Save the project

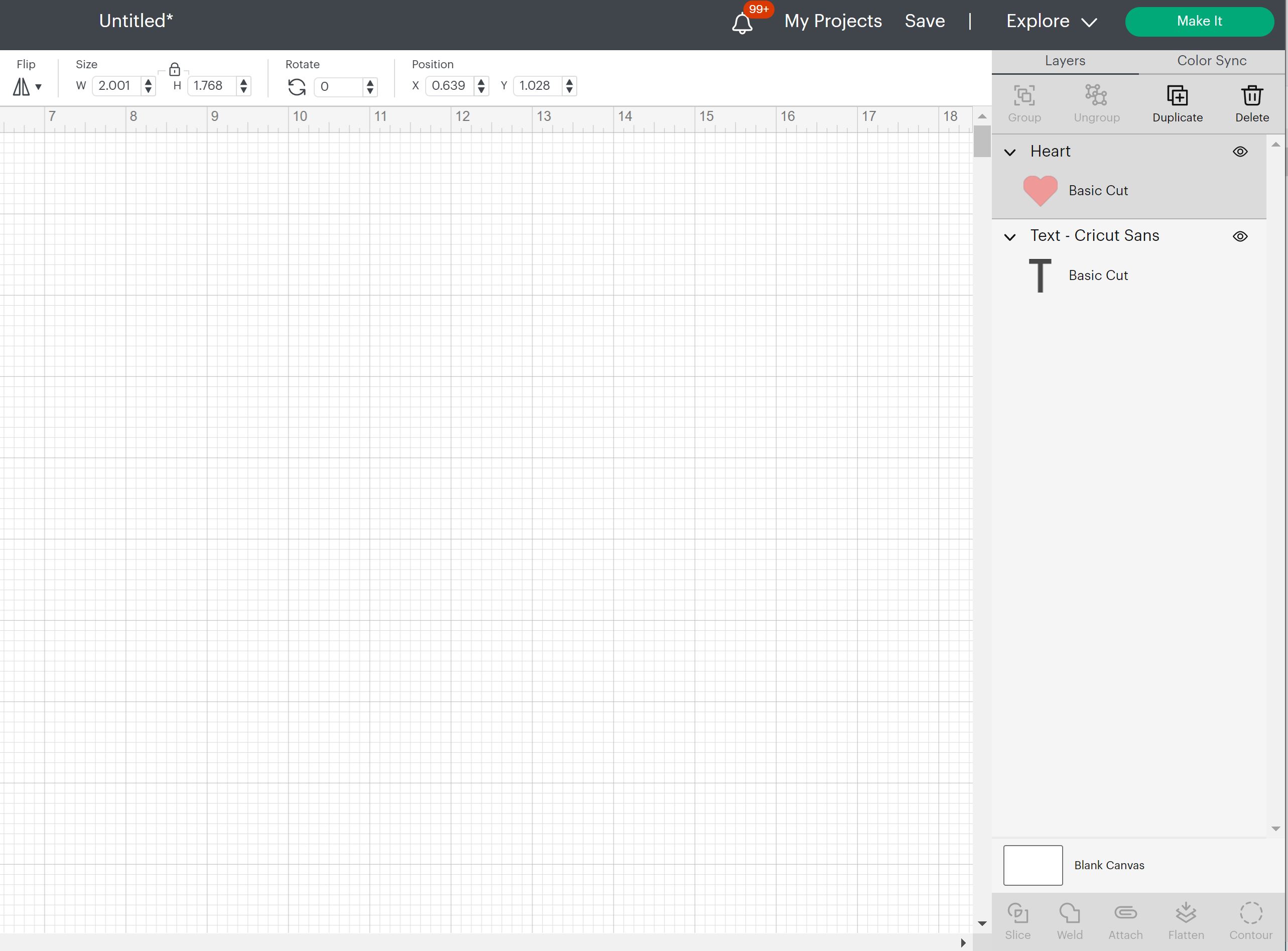coord(924,21)
